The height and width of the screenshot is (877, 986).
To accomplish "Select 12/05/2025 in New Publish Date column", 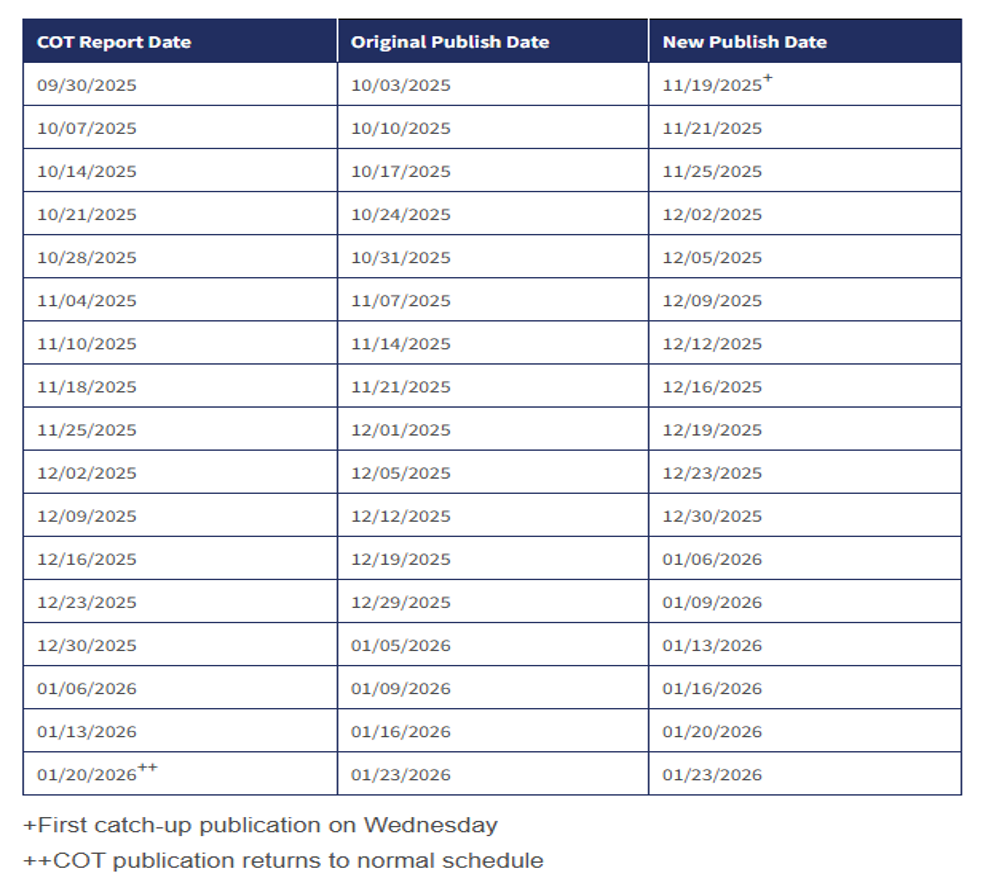I will pyautogui.click(x=712, y=258).
